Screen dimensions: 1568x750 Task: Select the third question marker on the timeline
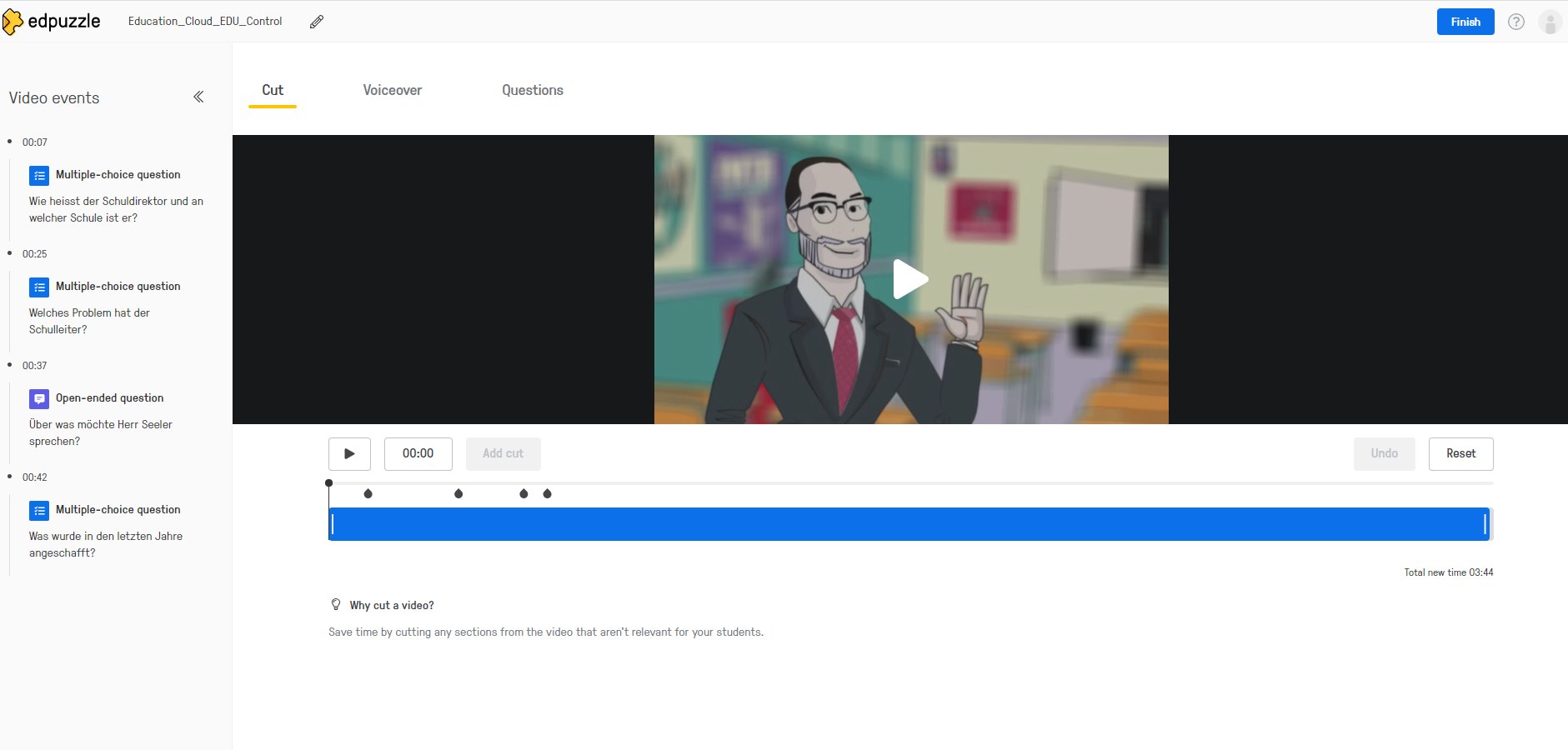click(524, 493)
